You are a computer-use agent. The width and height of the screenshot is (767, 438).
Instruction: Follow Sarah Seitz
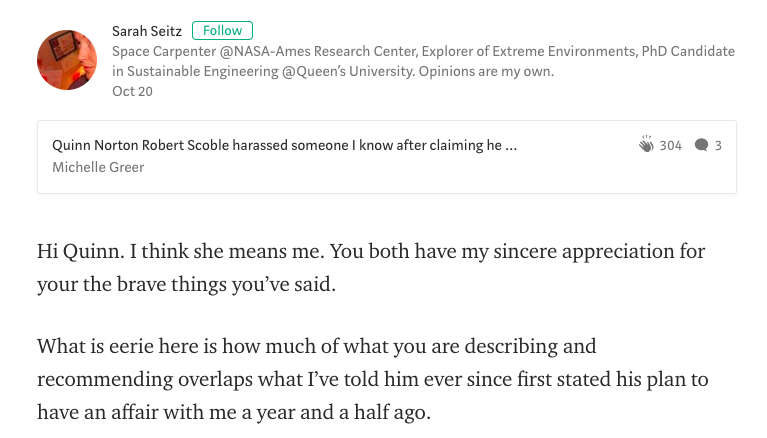[222, 30]
